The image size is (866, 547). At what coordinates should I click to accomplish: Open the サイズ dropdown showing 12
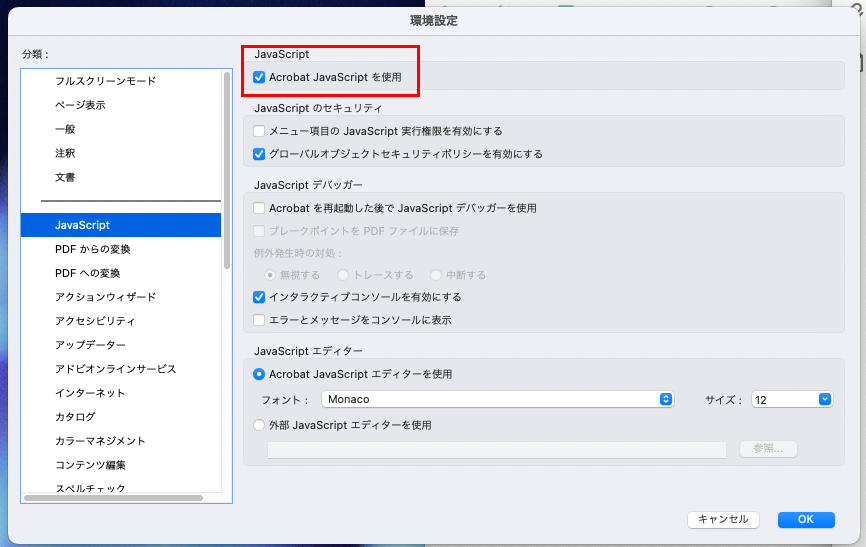point(792,399)
